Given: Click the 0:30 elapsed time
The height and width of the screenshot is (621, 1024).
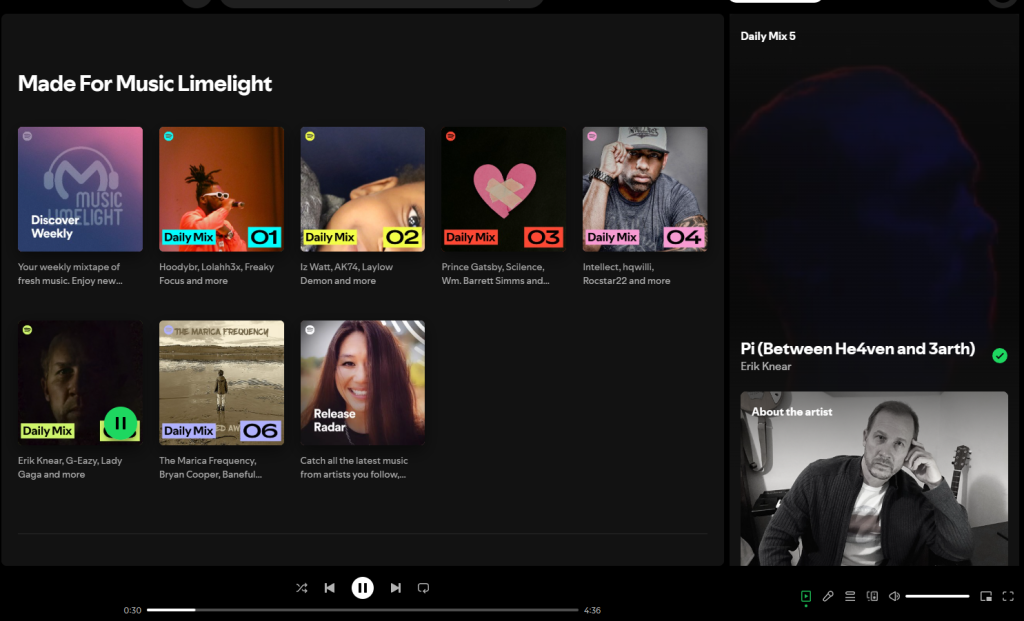Looking at the screenshot, I should pos(133,611).
